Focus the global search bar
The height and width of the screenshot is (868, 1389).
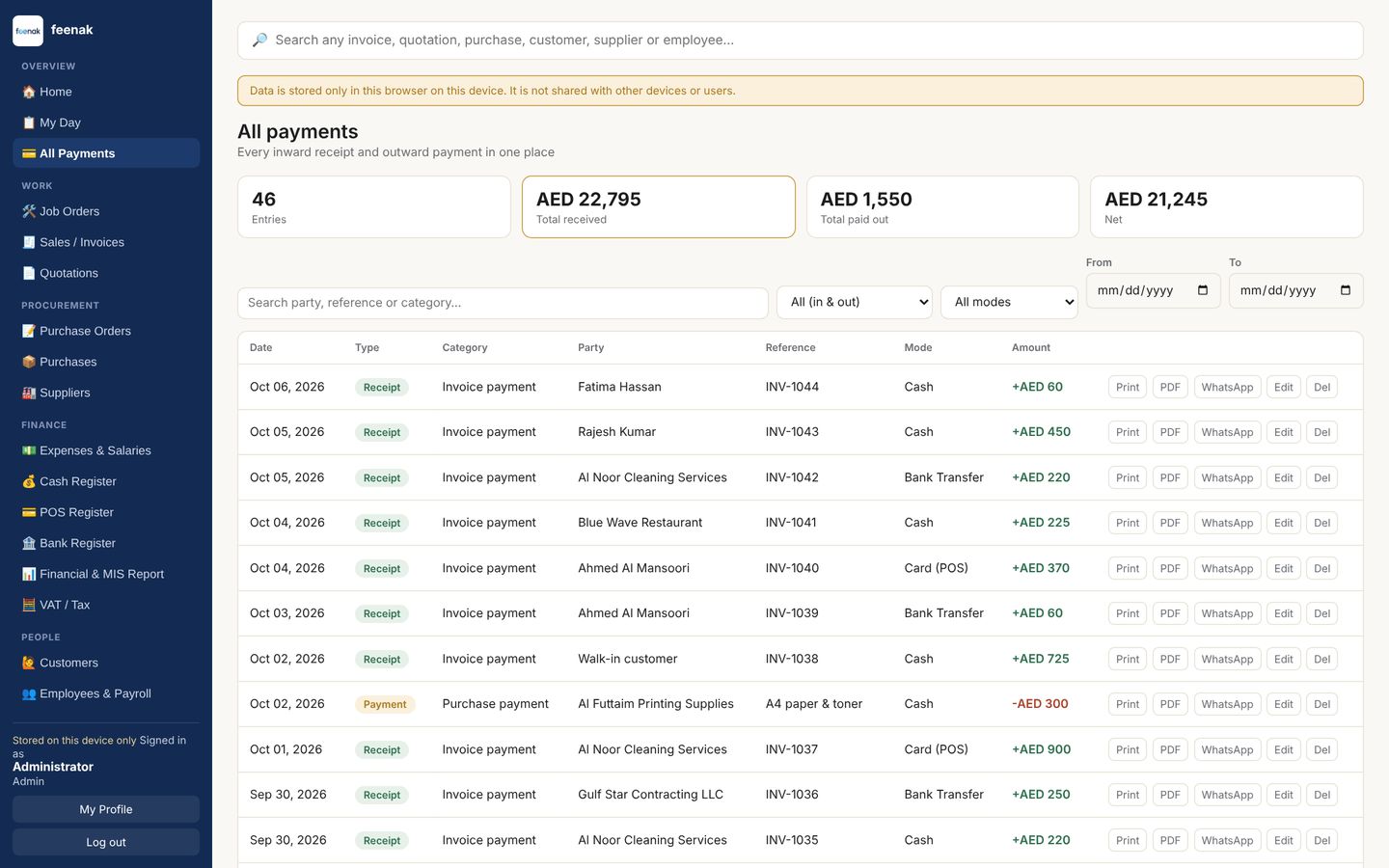[x=800, y=41]
